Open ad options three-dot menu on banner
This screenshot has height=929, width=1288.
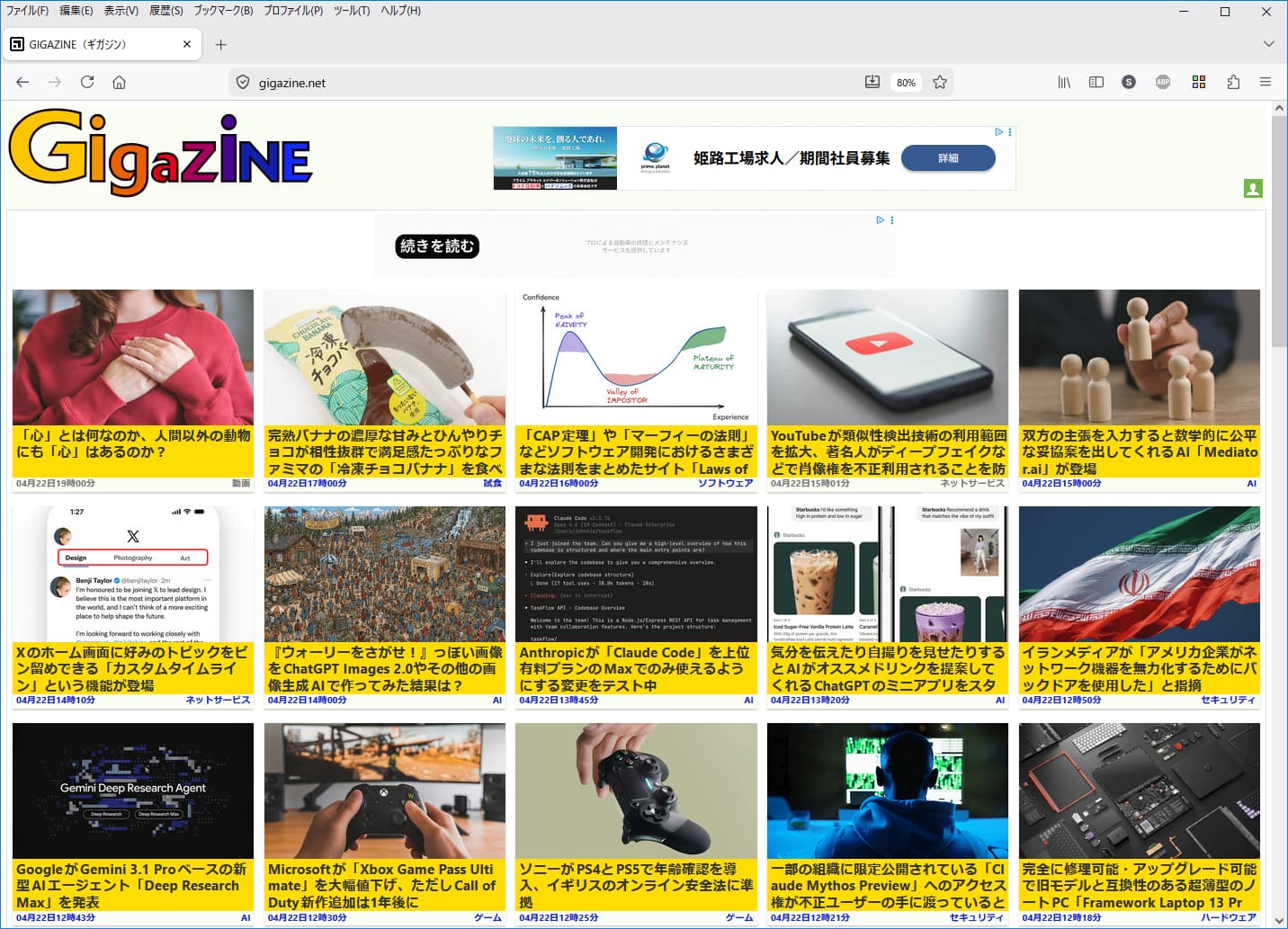[x=1010, y=132]
